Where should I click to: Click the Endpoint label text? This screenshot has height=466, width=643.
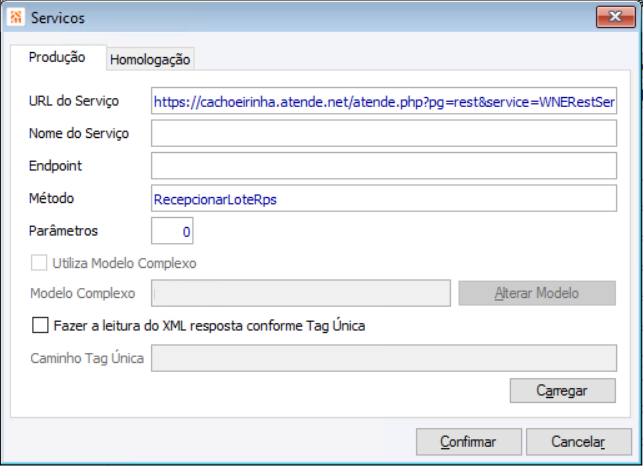click(56, 166)
